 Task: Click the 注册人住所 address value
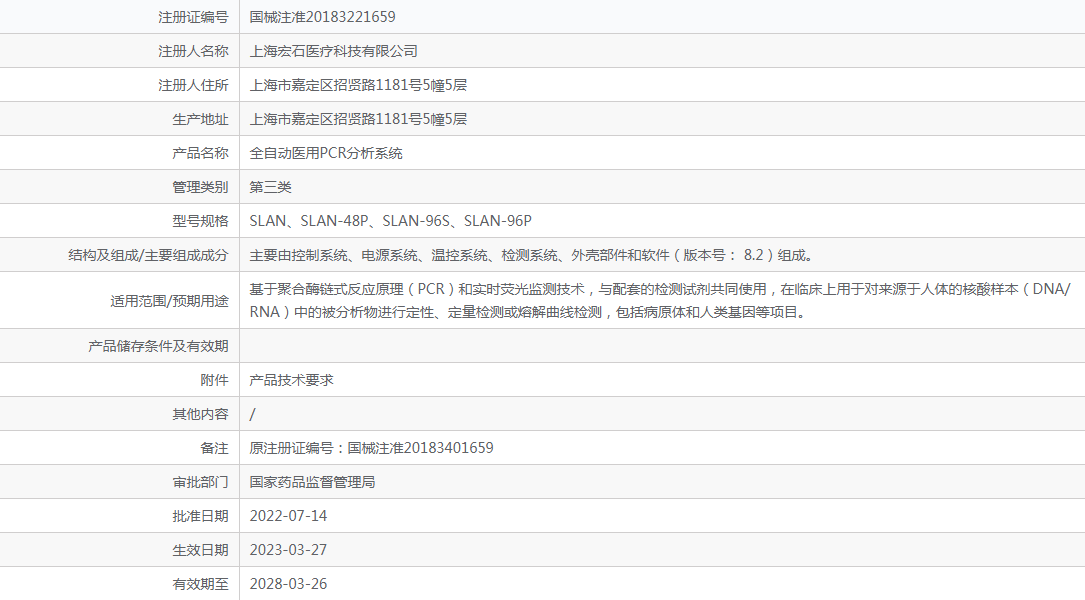[x=358, y=84]
